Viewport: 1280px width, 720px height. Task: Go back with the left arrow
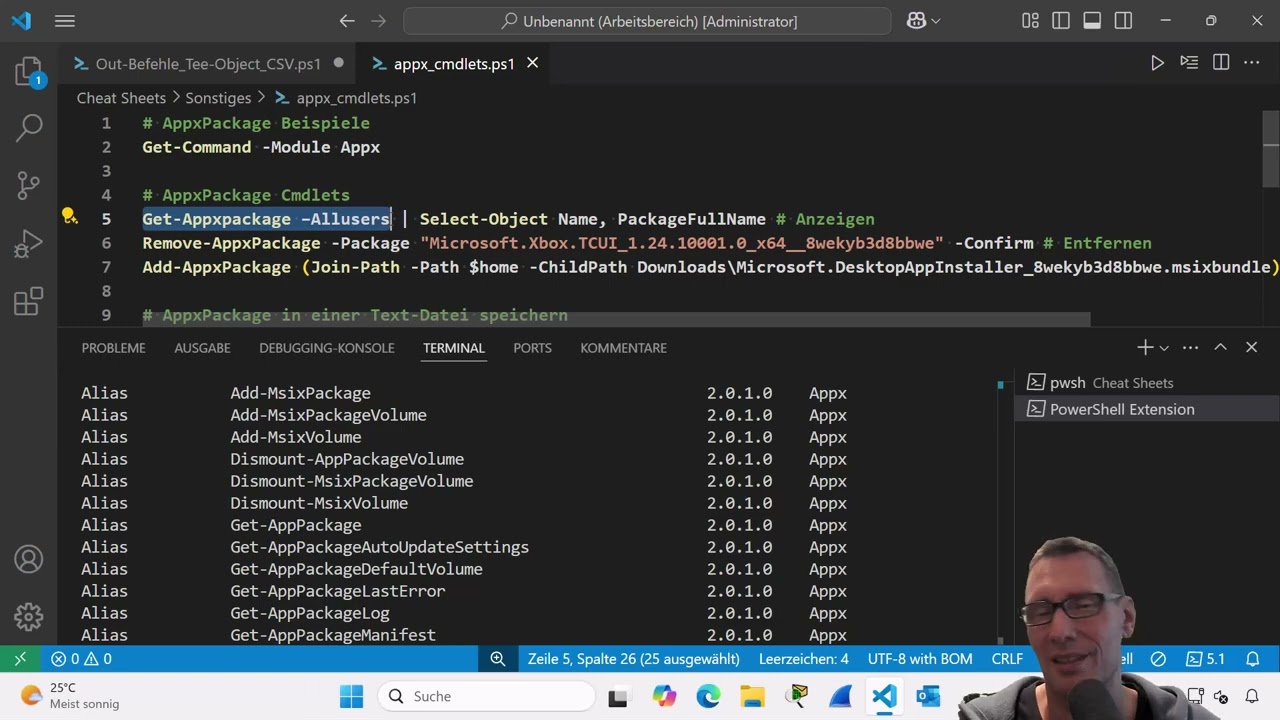[347, 21]
